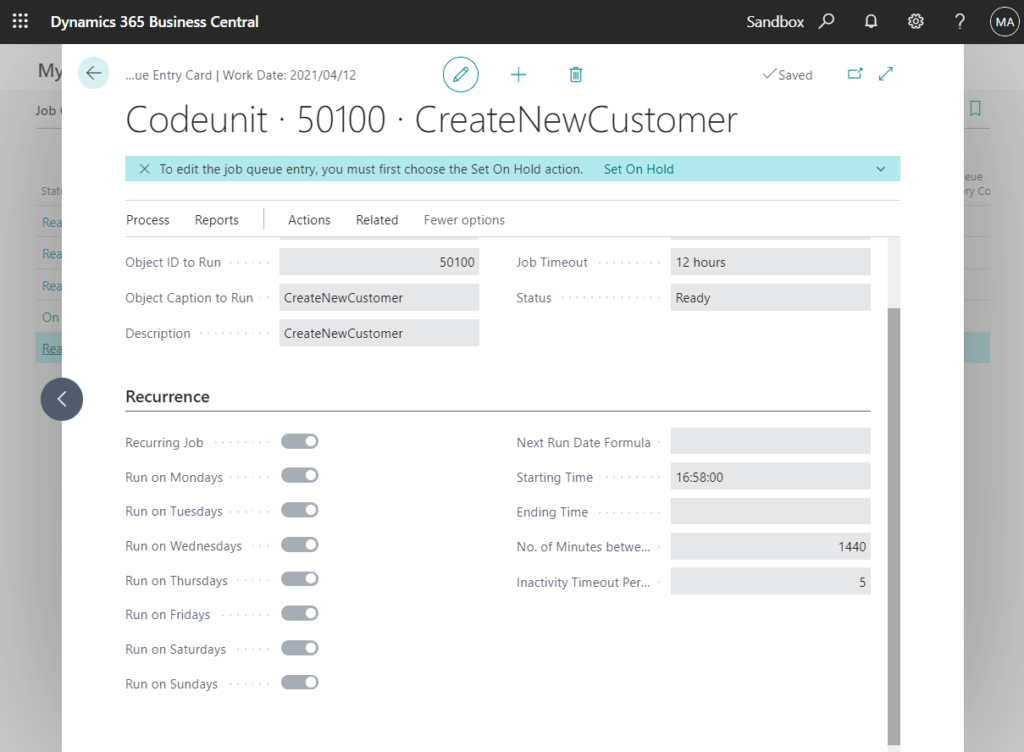Switch to the Reports menu

pos(216,220)
